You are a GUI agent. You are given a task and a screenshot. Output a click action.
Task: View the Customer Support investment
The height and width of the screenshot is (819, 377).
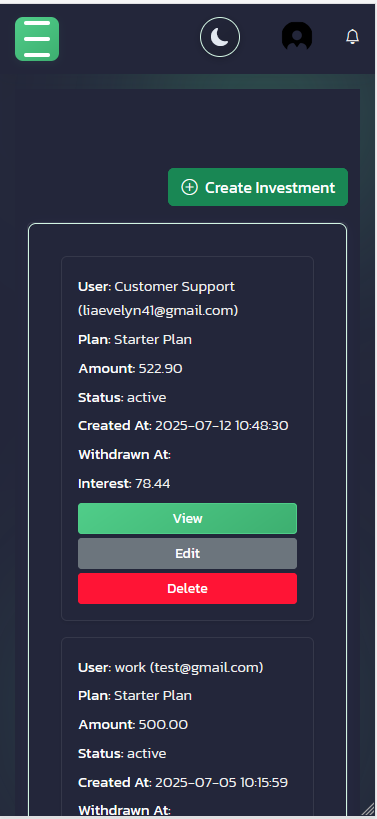point(187,519)
